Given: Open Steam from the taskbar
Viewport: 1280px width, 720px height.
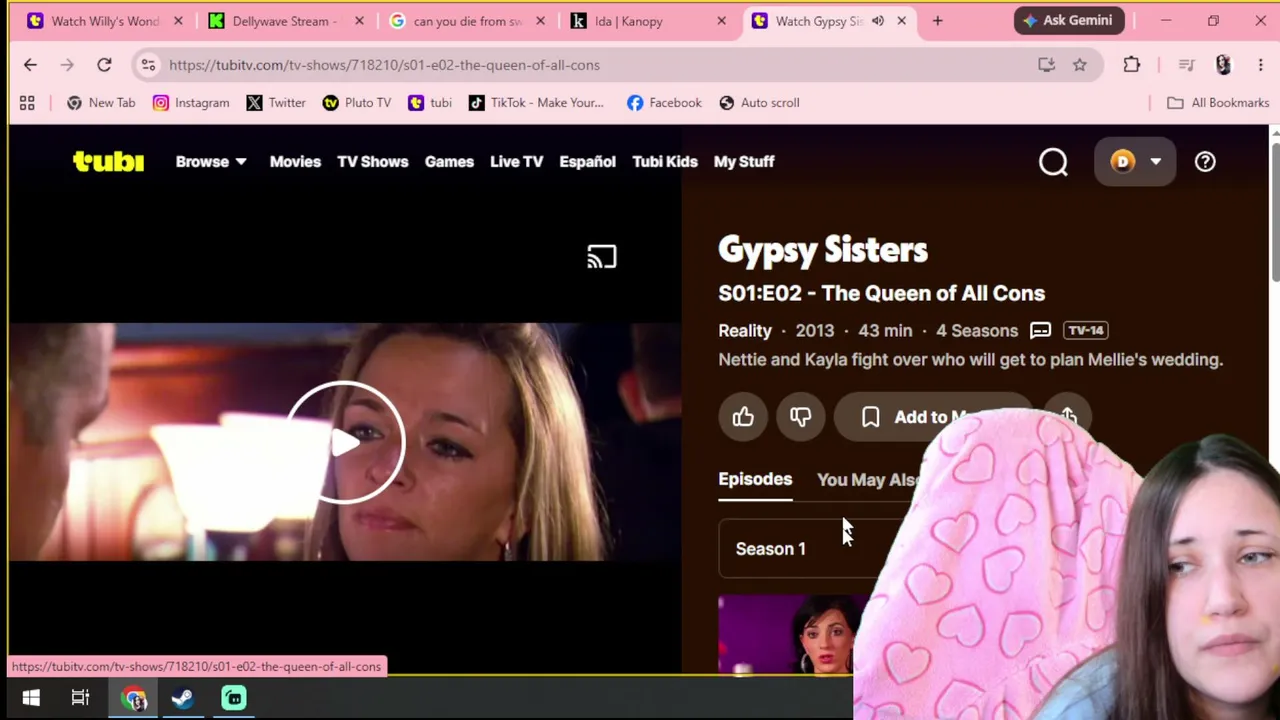Looking at the screenshot, I should coord(183,698).
